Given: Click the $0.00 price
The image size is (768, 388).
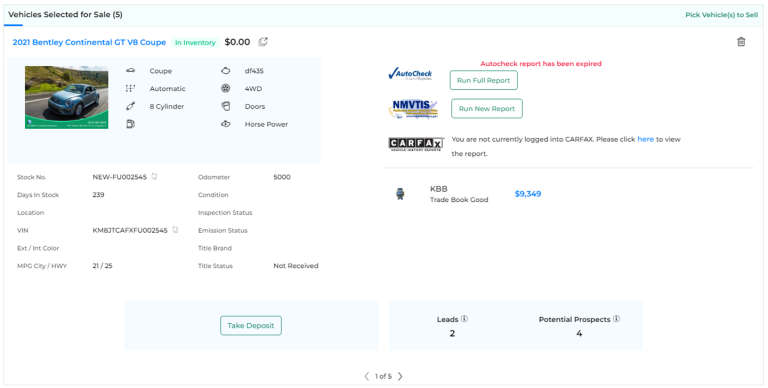Looking at the screenshot, I should click(x=238, y=42).
